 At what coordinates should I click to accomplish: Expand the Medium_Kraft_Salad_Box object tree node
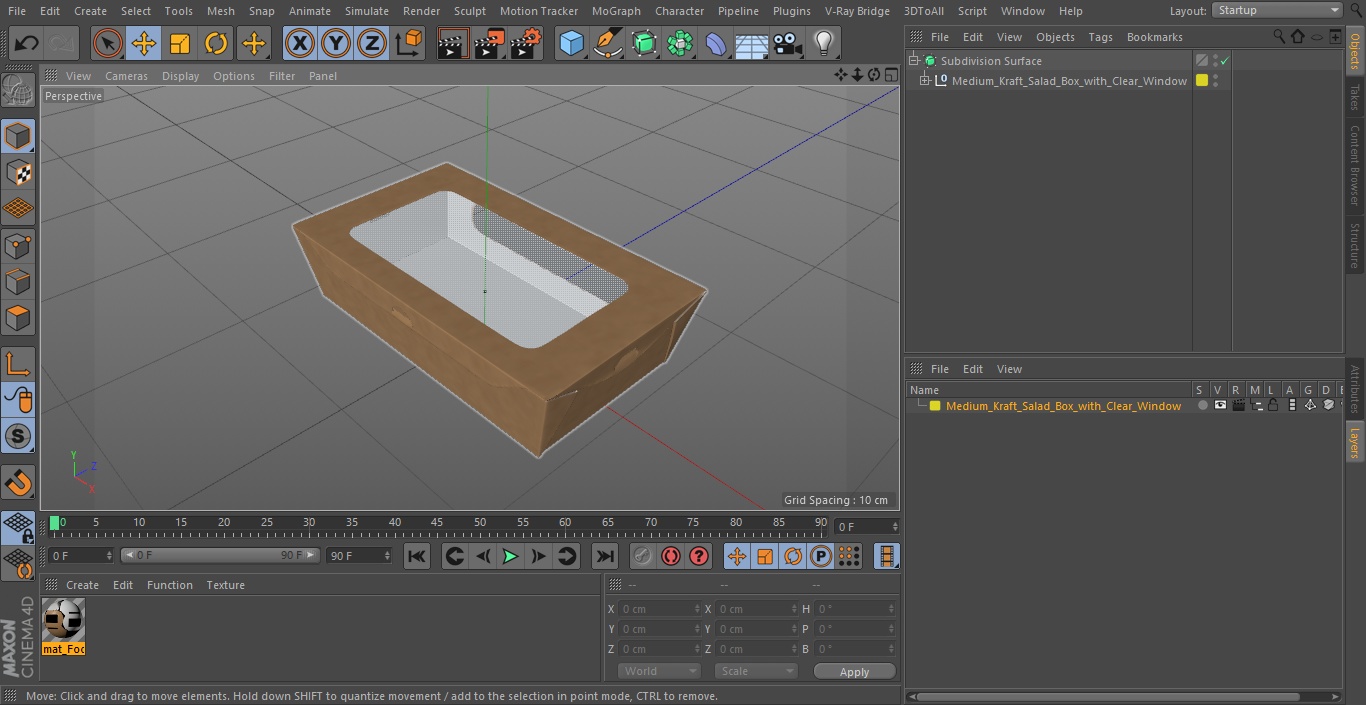click(925, 81)
